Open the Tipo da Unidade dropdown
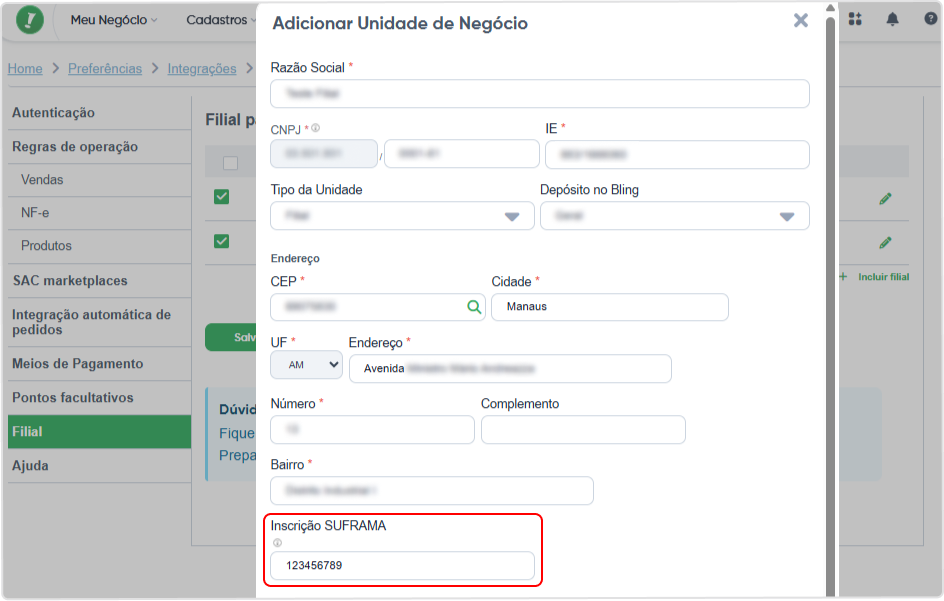The image size is (944, 601). click(402, 216)
